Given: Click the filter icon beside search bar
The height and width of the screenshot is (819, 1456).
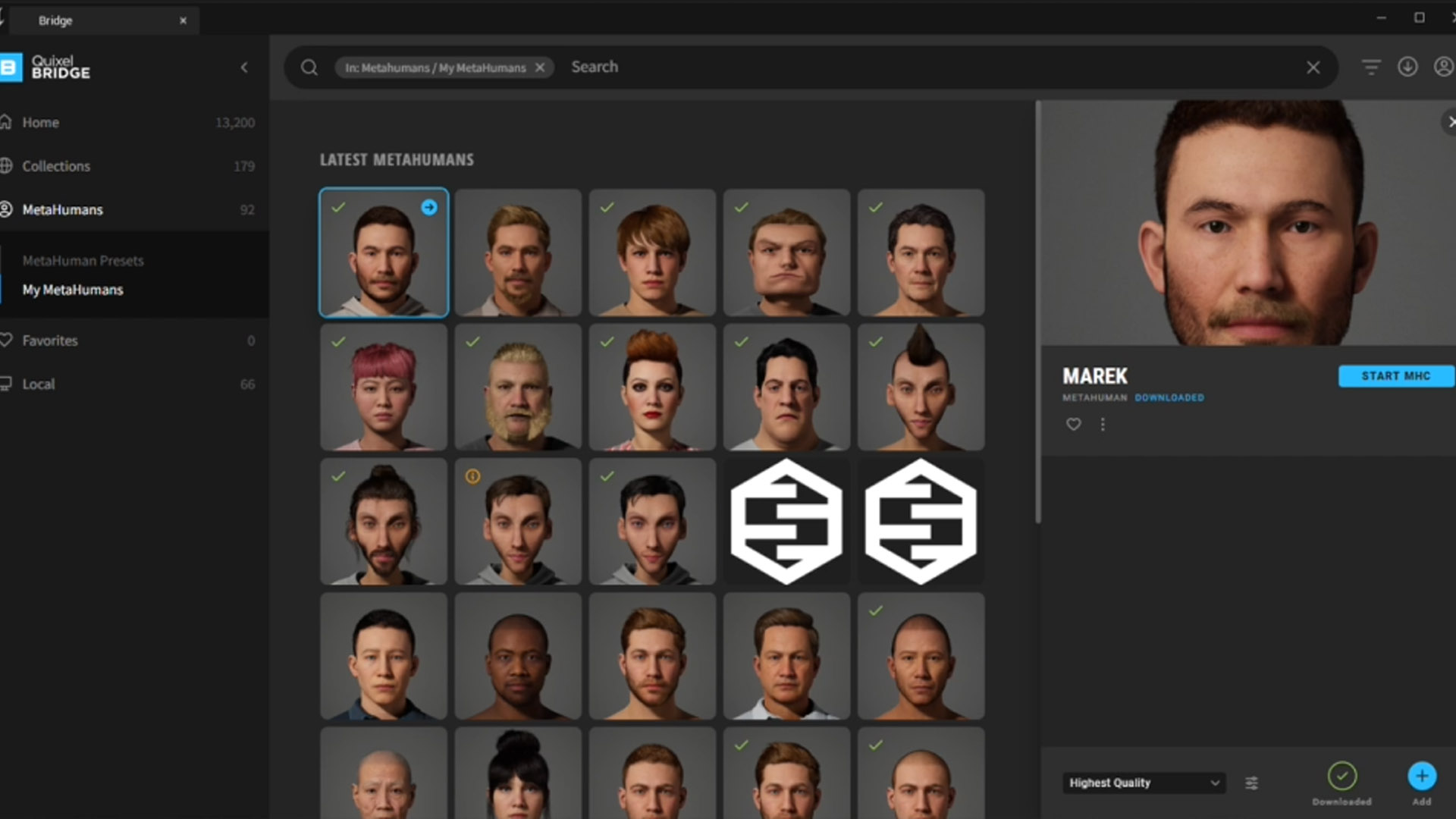Looking at the screenshot, I should [1370, 67].
